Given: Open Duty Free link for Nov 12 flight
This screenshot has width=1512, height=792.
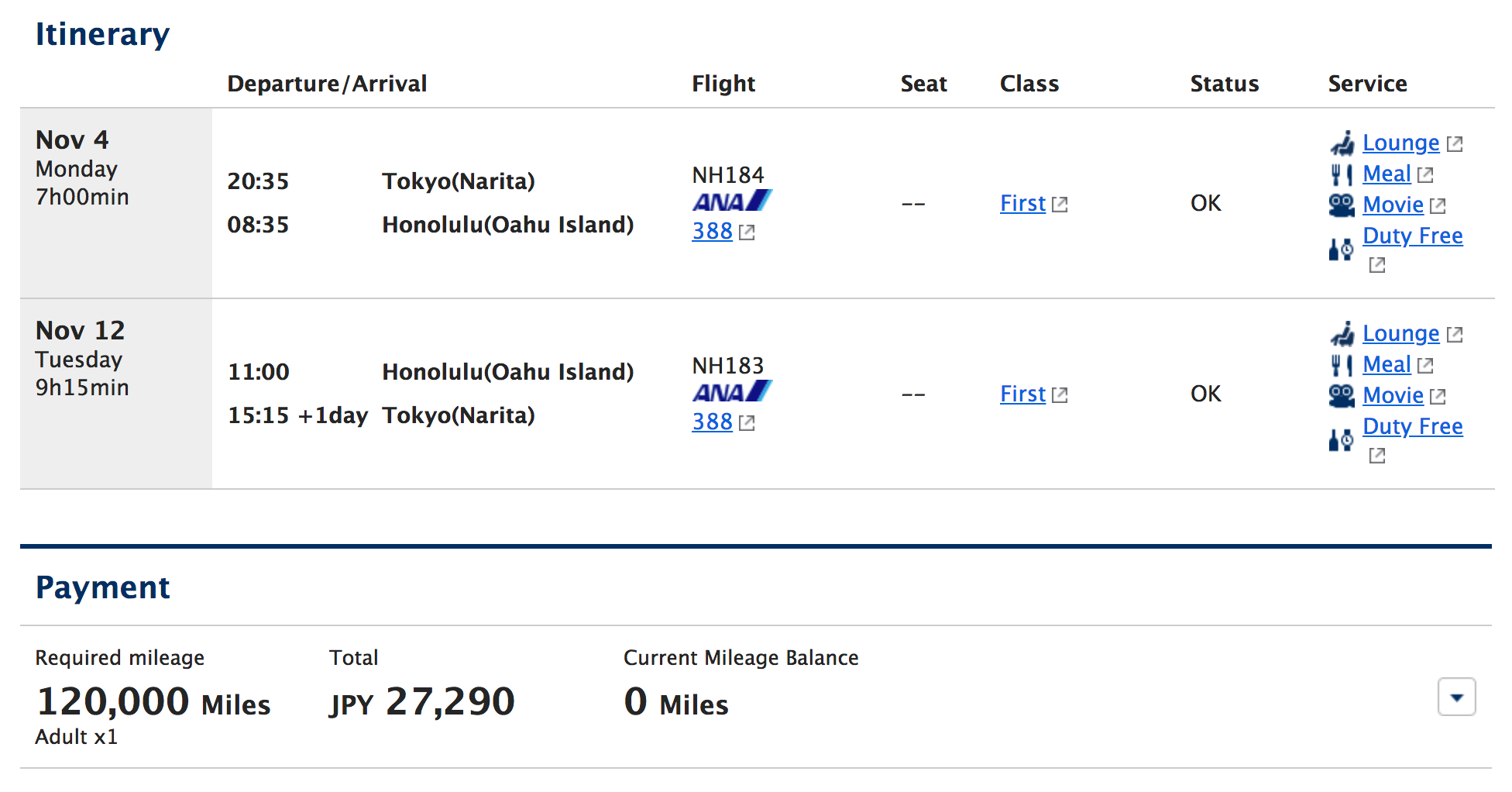Looking at the screenshot, I should click(x=1412, y=426).
